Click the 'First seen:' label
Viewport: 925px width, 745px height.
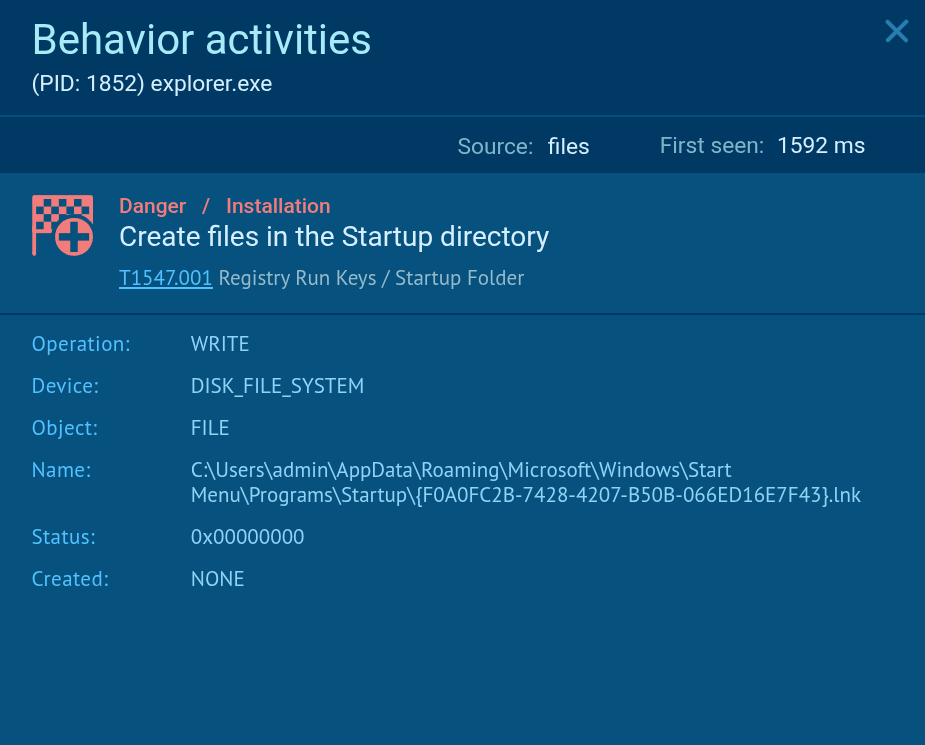711,146
